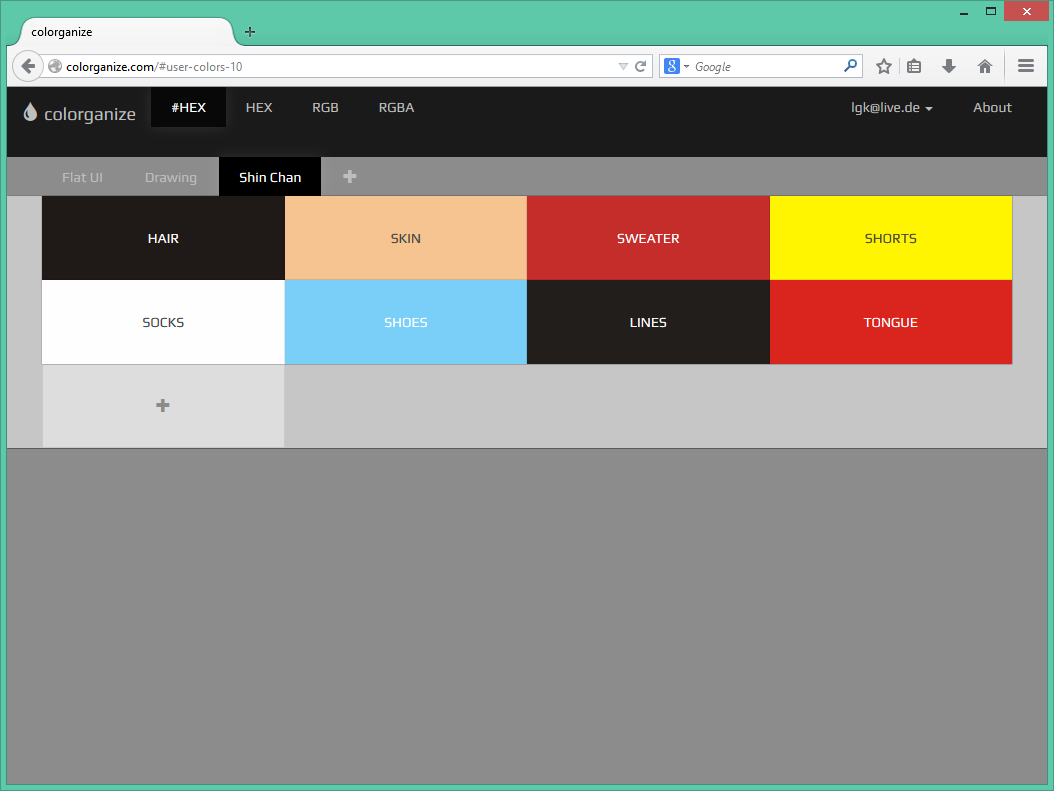
Task: Open the lgk@live.de account dropdown
Action: [x=891, y=107]
